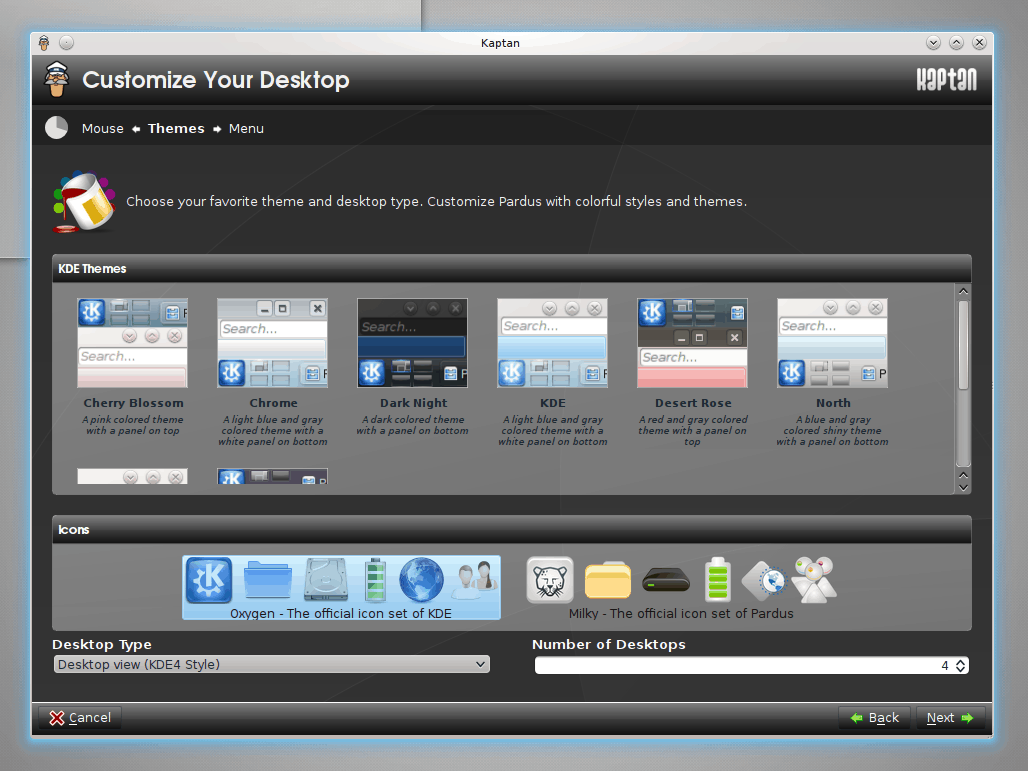The image size is (1028, 771).
Task: Click the Dark Night theme name
Action: (x=413, y=403)
